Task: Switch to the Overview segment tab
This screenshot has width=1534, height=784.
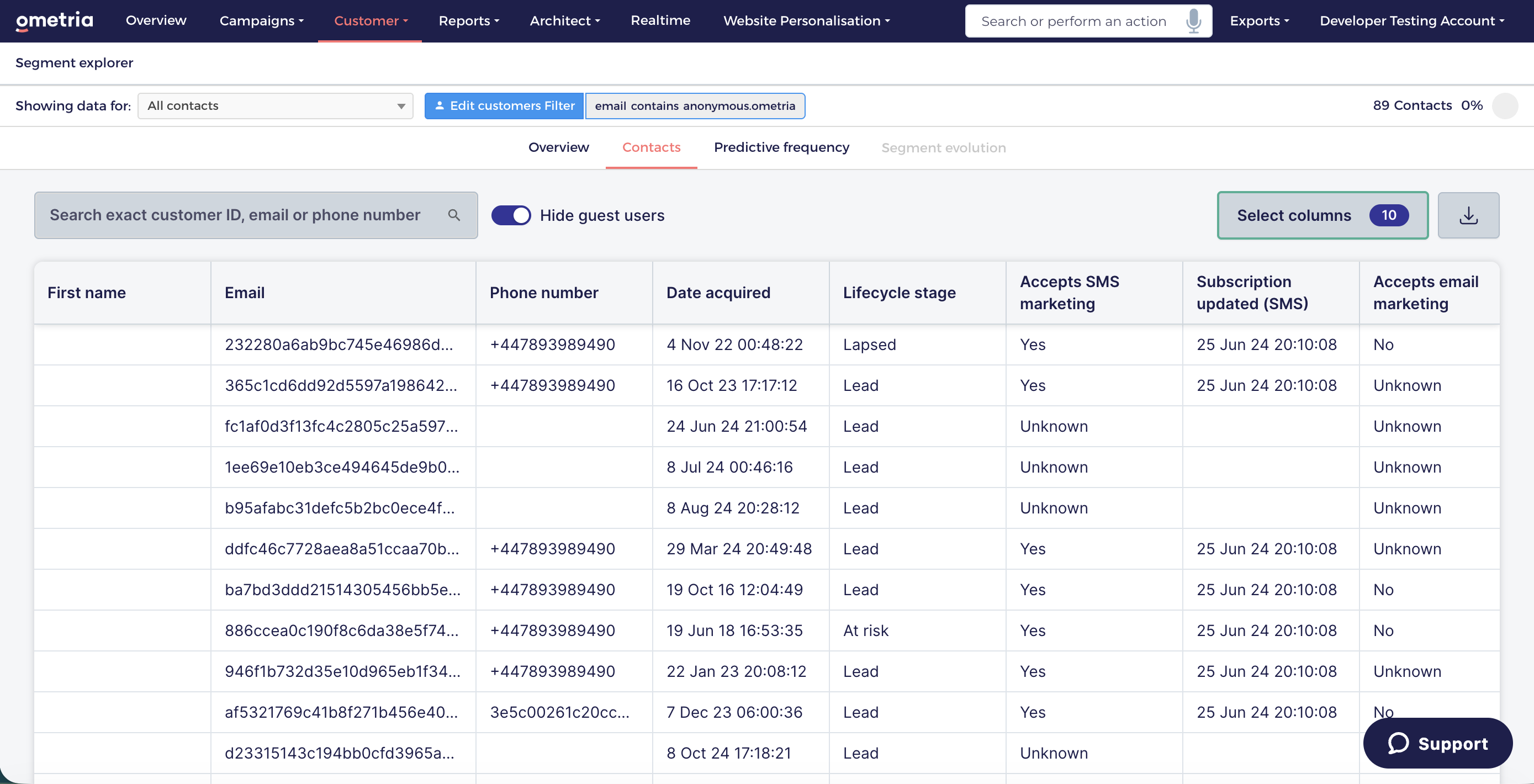Action: tap(558, 147)
